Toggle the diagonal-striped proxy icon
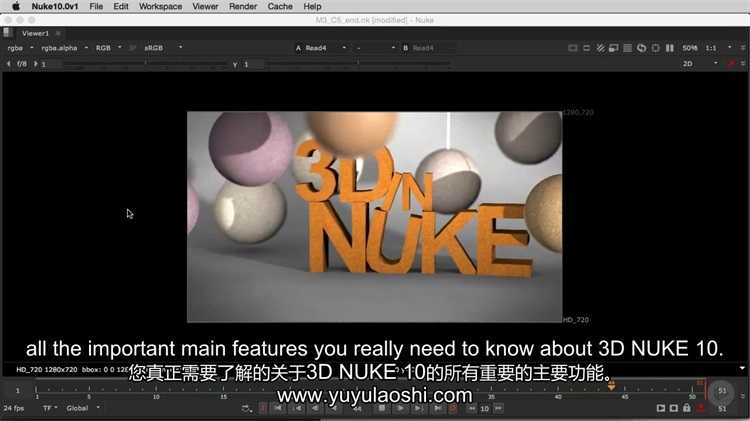Screen dimensions: 750x421 click(x=600, y=48)
